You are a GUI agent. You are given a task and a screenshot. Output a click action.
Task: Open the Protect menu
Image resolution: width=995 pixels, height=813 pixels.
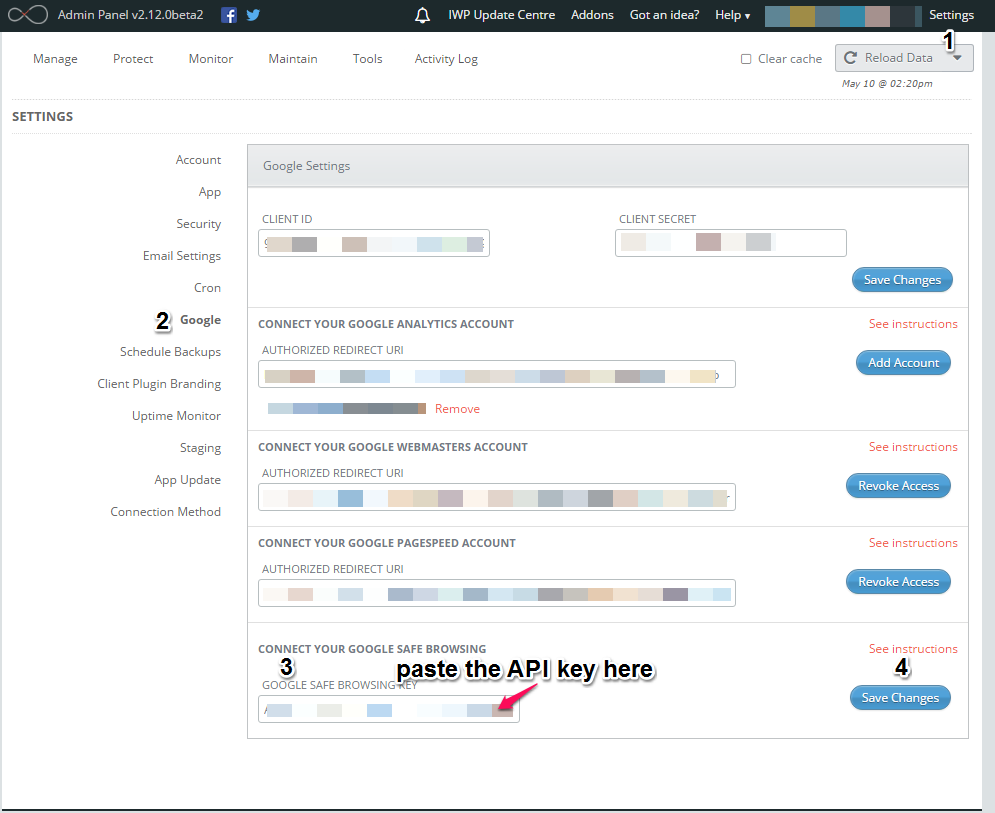(133, 59)
